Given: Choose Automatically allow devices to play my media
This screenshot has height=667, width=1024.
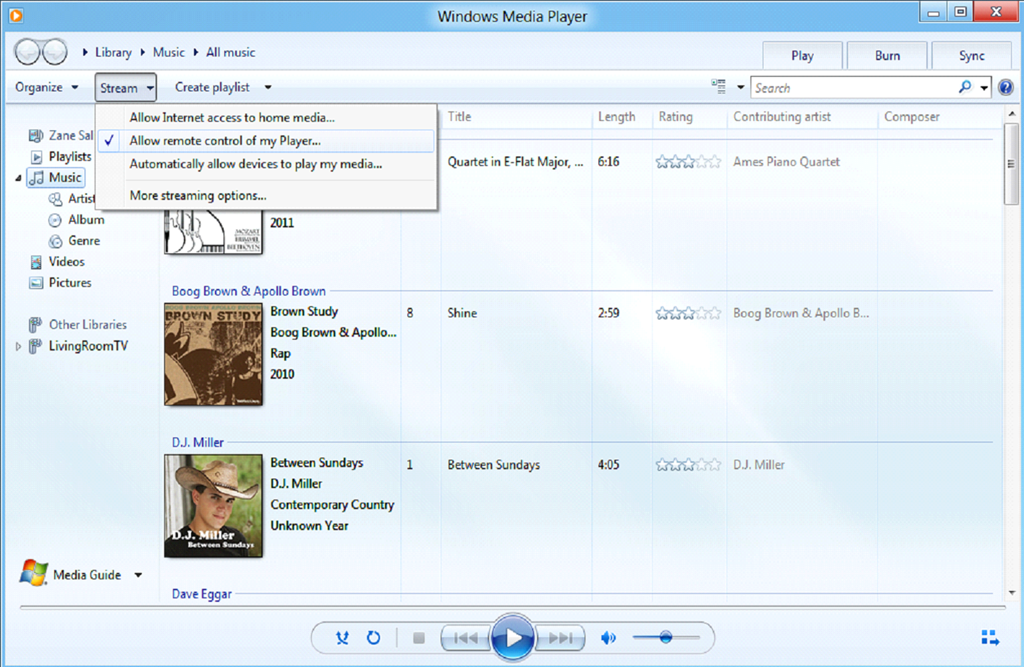Looking at the screenshot, I should (266, 164).
